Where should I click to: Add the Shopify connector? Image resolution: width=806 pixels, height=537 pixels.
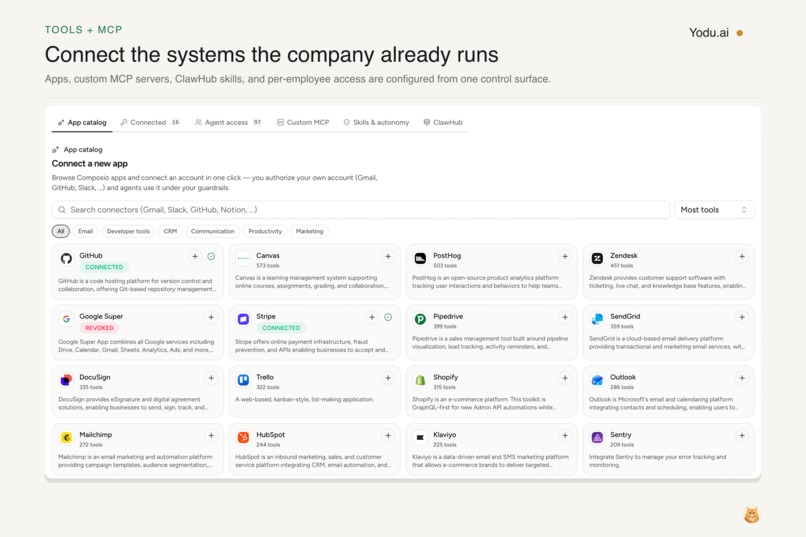(565, 378)
